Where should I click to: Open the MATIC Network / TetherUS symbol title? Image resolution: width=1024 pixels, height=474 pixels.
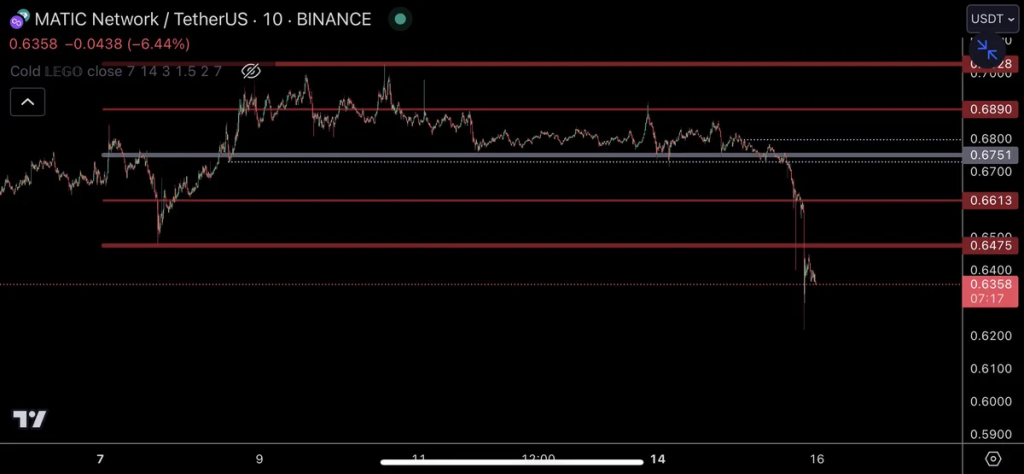[202, 20]
